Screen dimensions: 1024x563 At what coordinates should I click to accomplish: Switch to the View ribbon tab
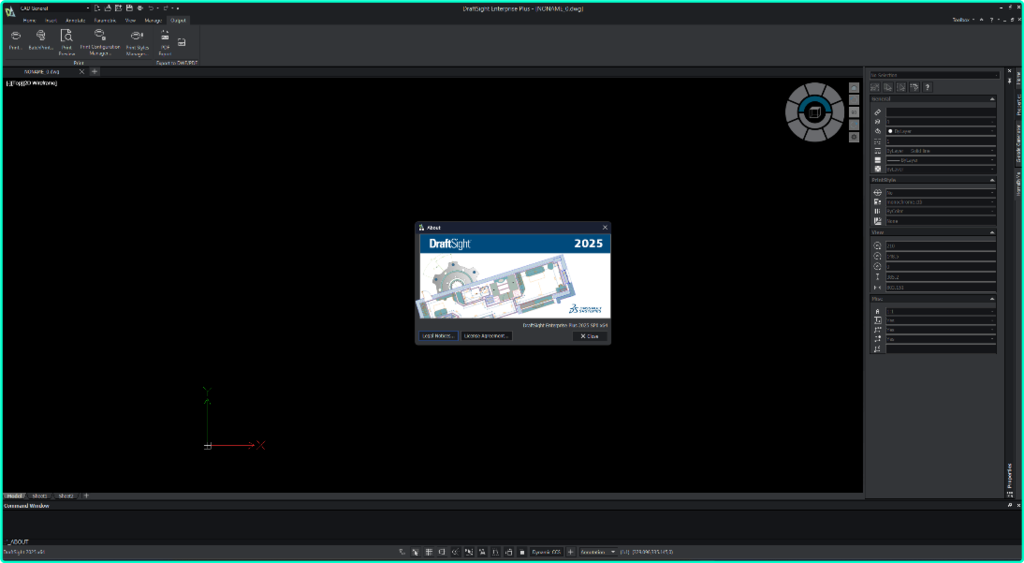coord(130,21)
